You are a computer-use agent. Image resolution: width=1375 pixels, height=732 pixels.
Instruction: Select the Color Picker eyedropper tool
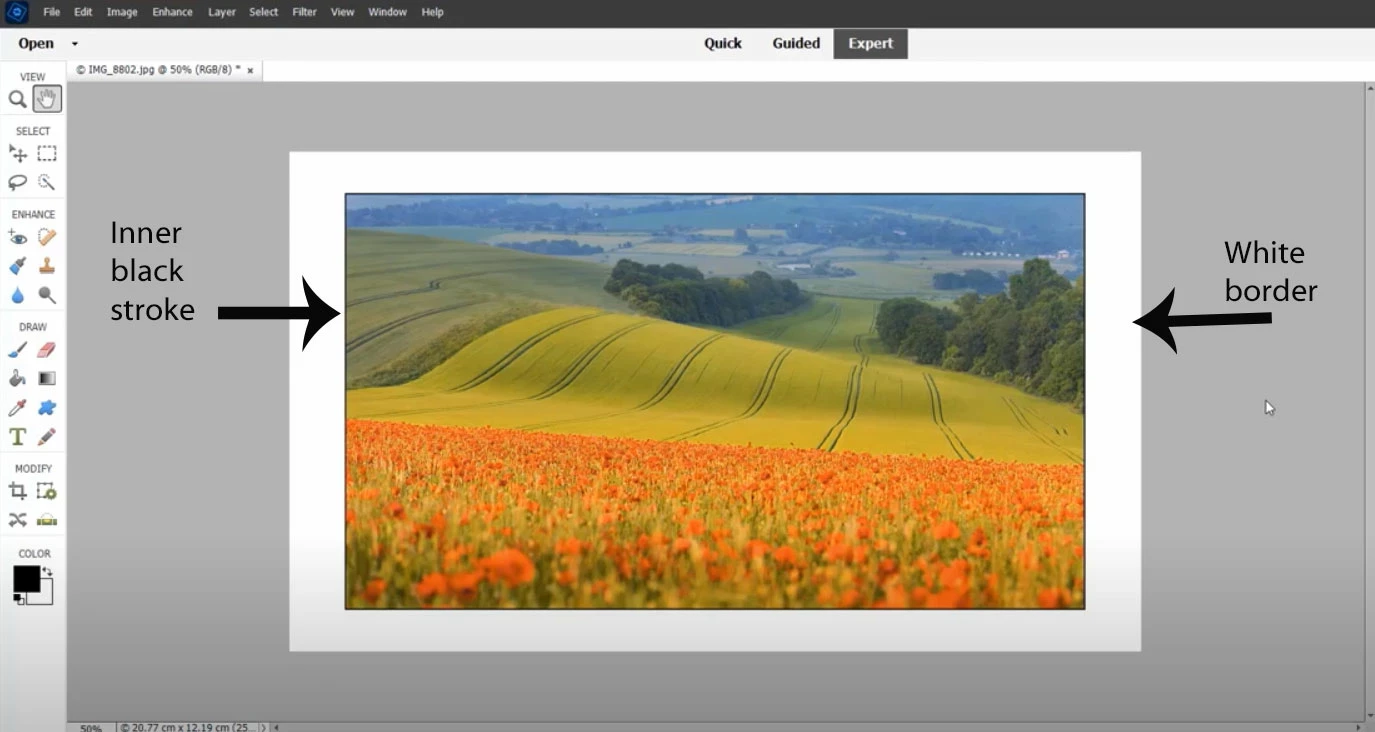17,408
